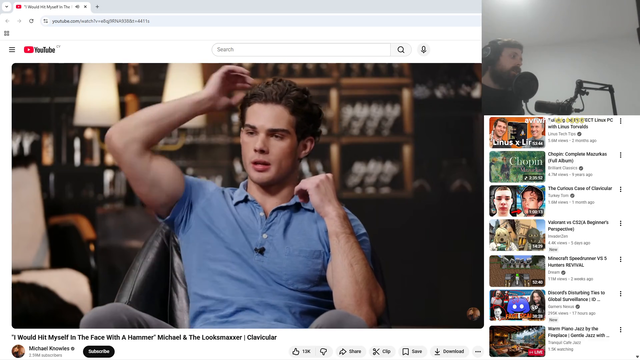Click the URL address bar

[x=261, y=21]
